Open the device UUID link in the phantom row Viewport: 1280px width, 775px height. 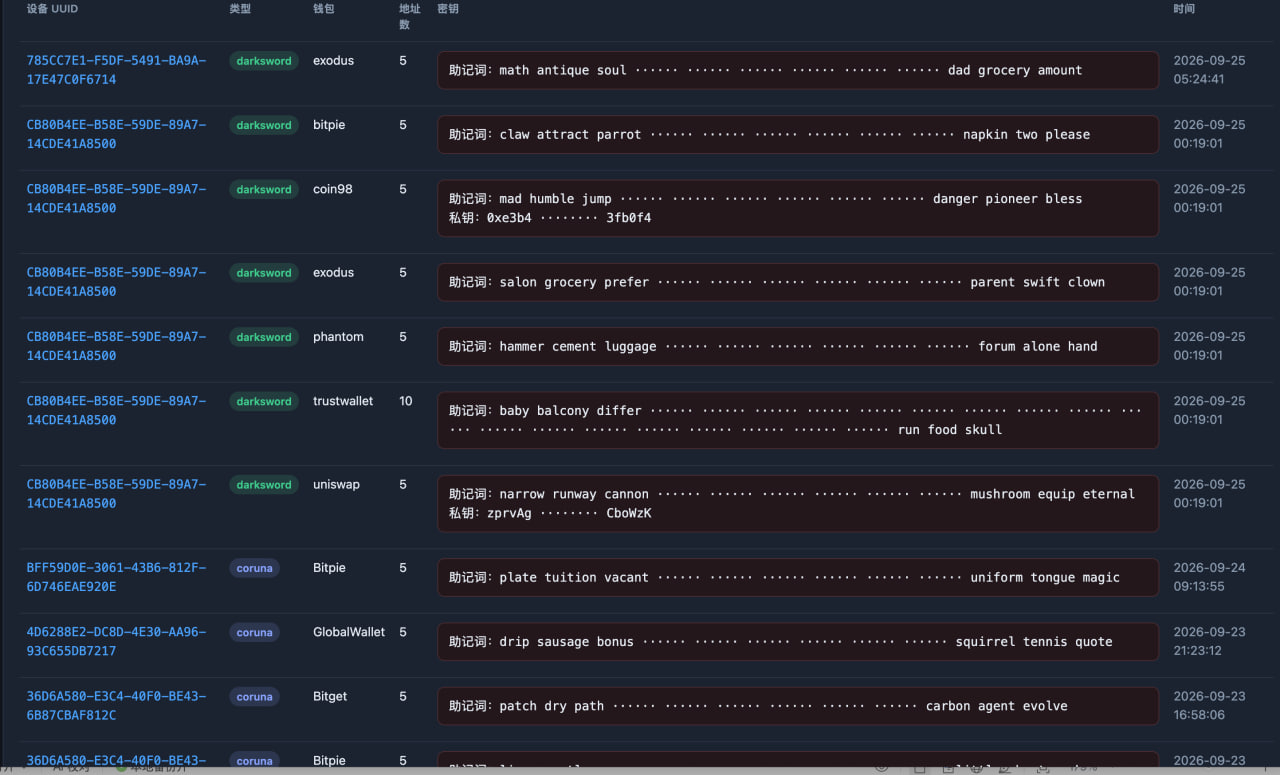coord(116,346)
